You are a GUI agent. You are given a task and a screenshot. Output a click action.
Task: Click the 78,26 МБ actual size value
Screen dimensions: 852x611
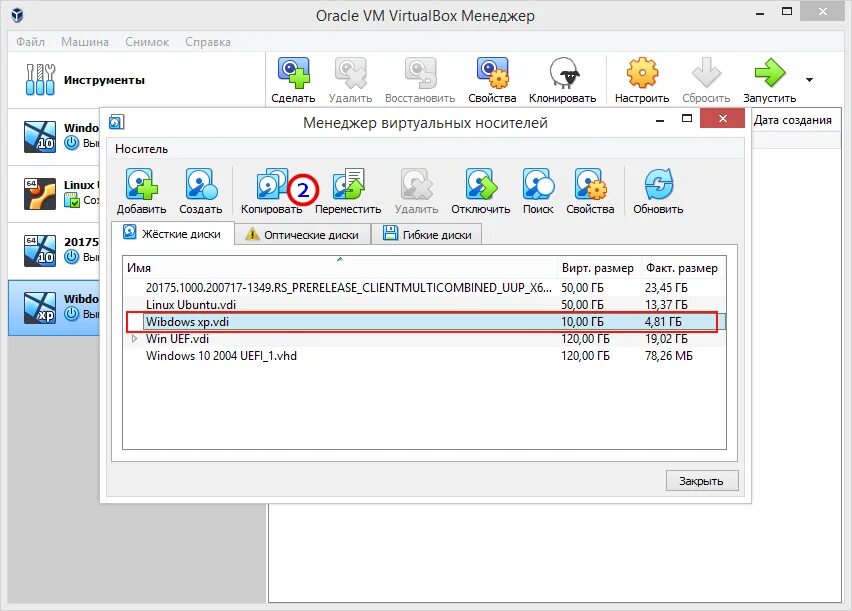(668, 356)
